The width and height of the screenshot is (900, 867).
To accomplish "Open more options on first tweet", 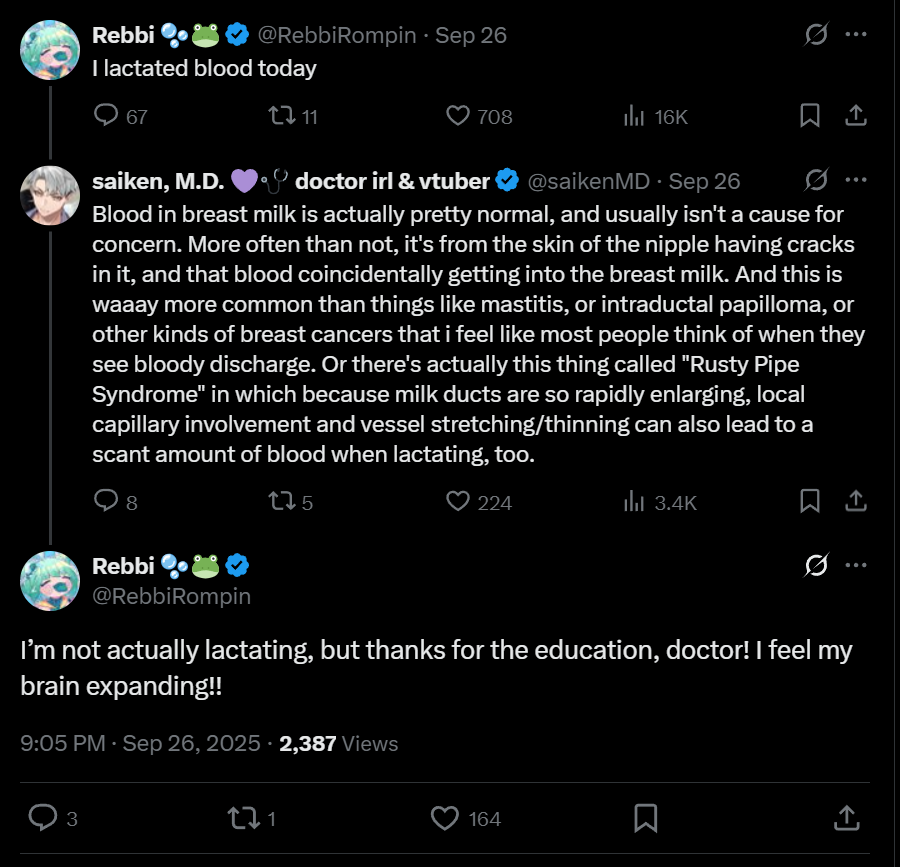I will coord(856,35).
